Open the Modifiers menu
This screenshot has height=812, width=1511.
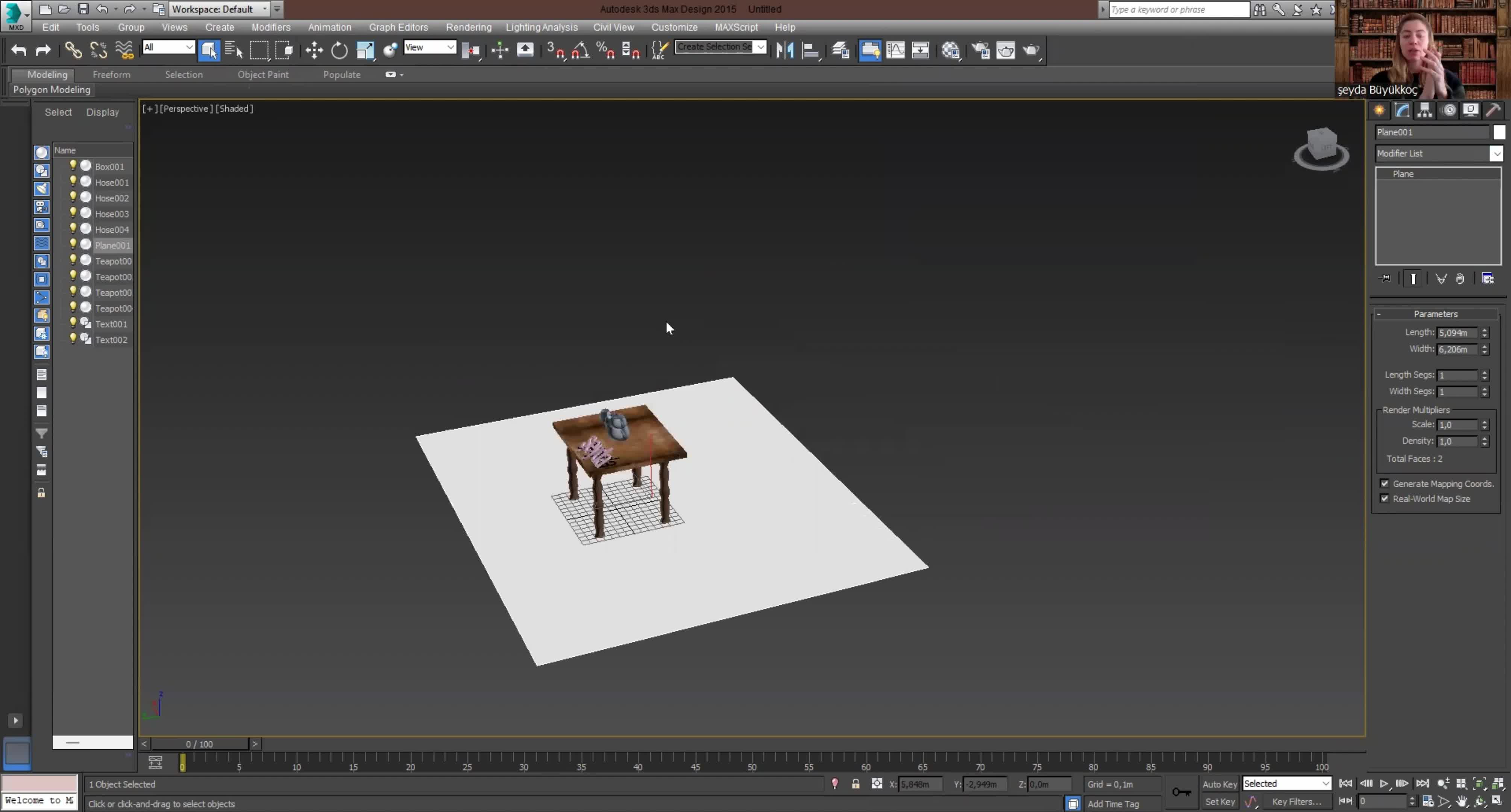coord(270,27)
